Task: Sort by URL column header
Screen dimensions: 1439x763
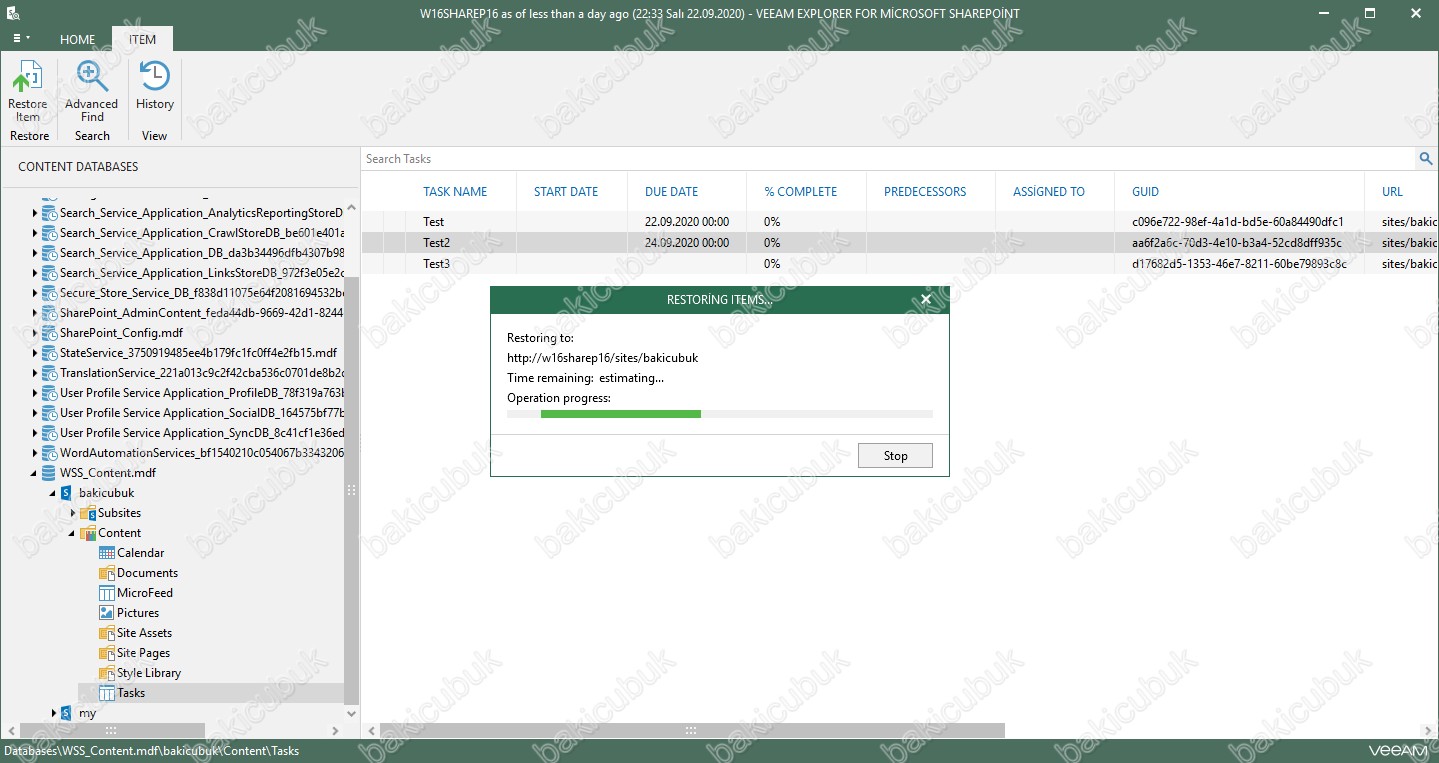Action: coord(1393,191)
